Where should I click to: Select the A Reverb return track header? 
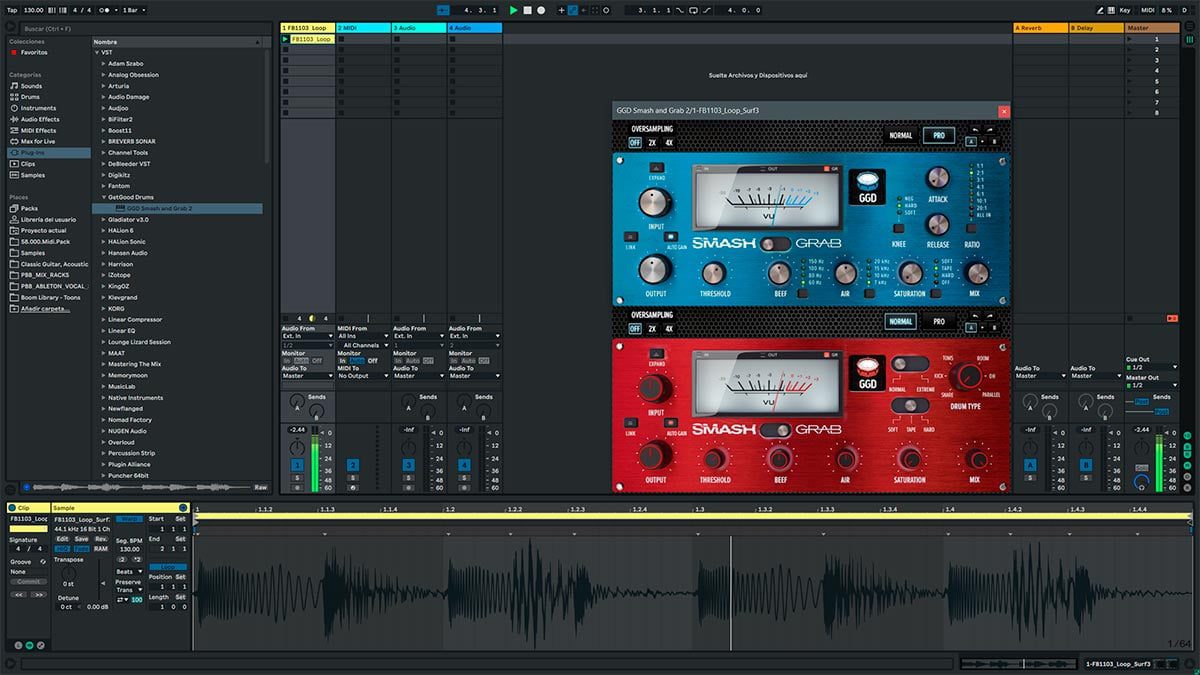(x=1040, y=28)
